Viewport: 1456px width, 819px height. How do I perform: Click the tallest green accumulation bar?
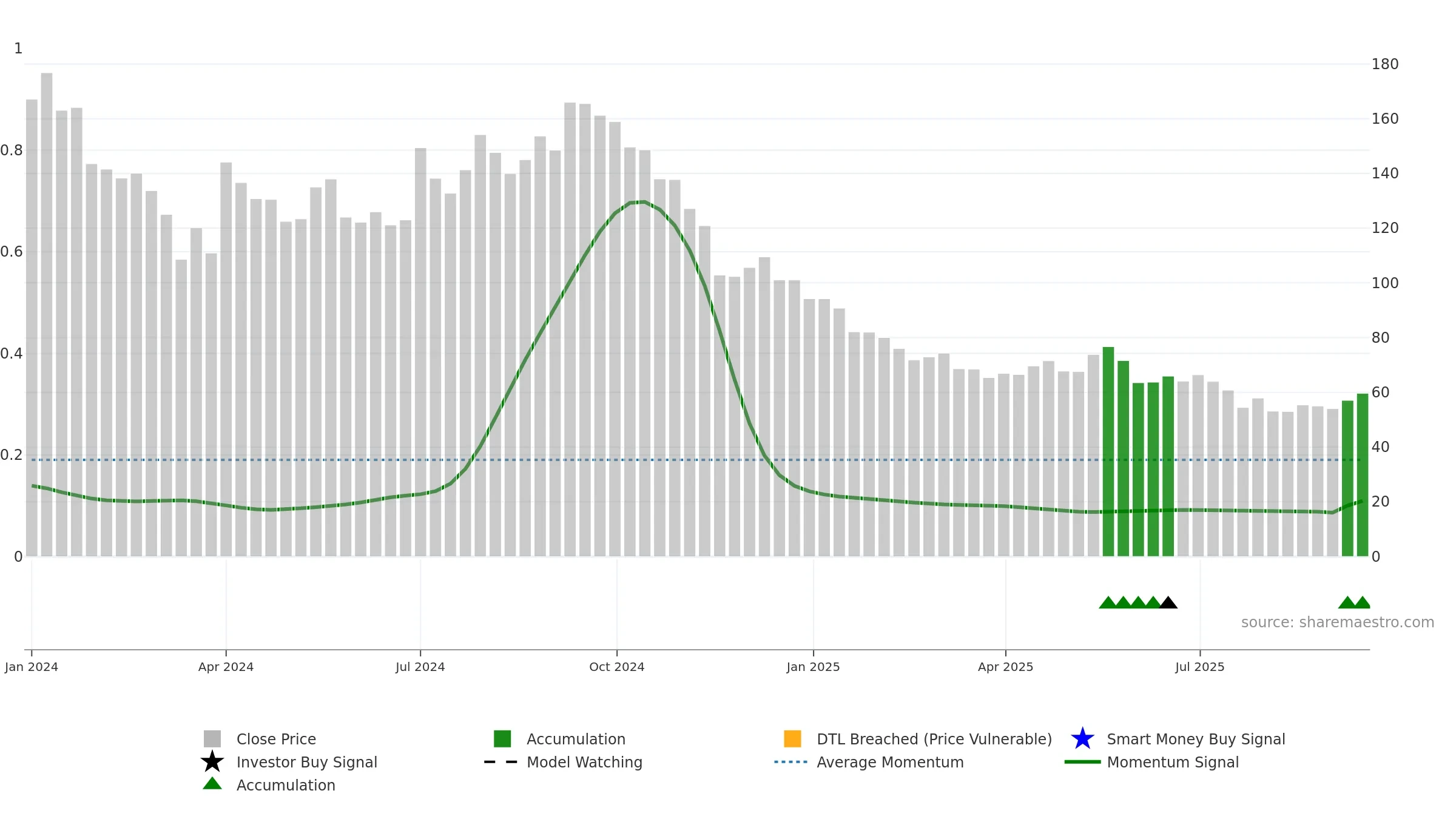pos(1108,451)
